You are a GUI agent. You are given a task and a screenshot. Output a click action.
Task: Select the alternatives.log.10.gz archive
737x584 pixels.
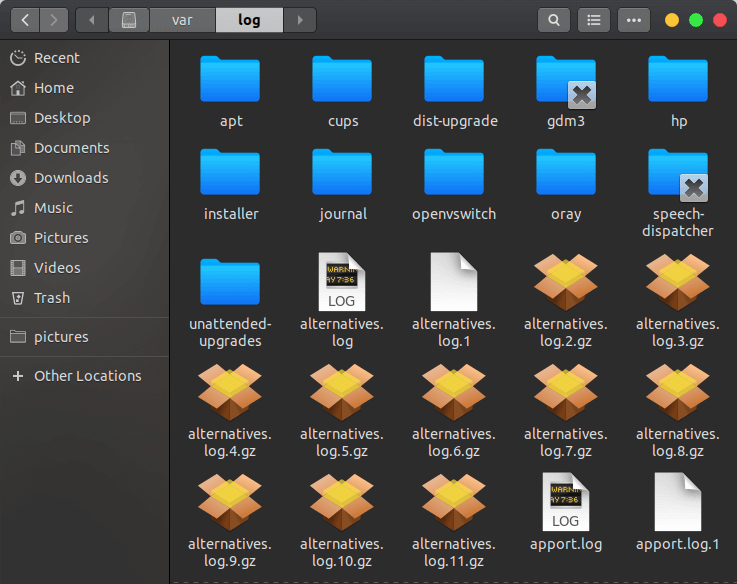pyautogui.click(x=342, y=521)
